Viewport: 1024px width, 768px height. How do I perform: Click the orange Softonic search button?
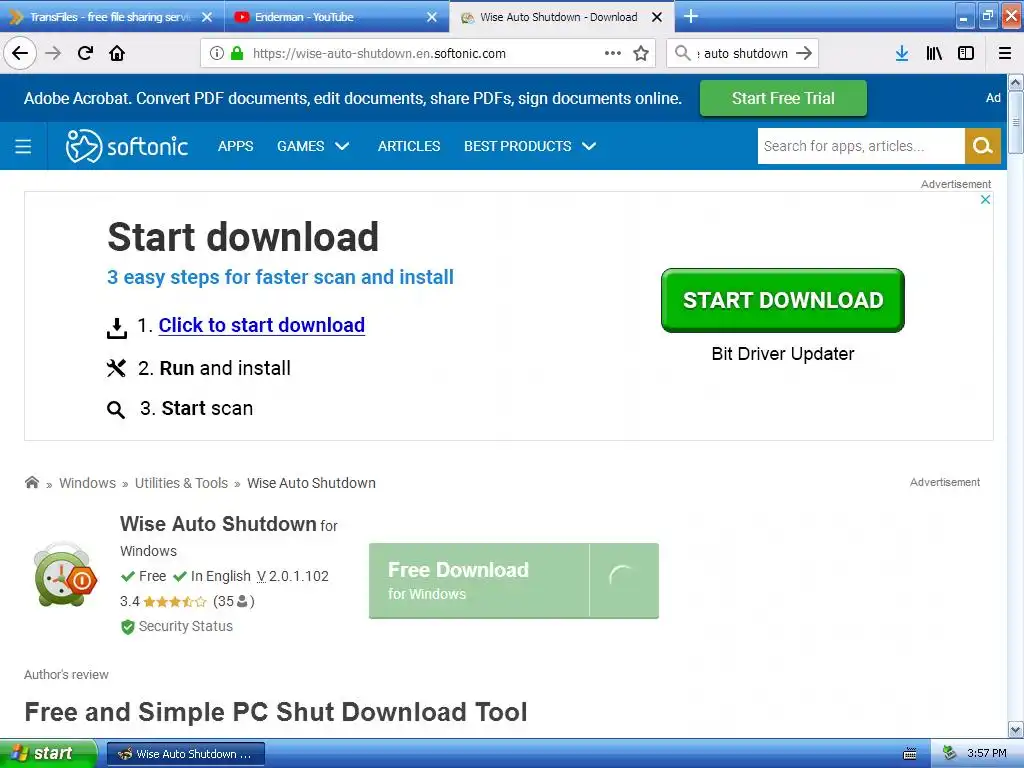click(982, 146)
